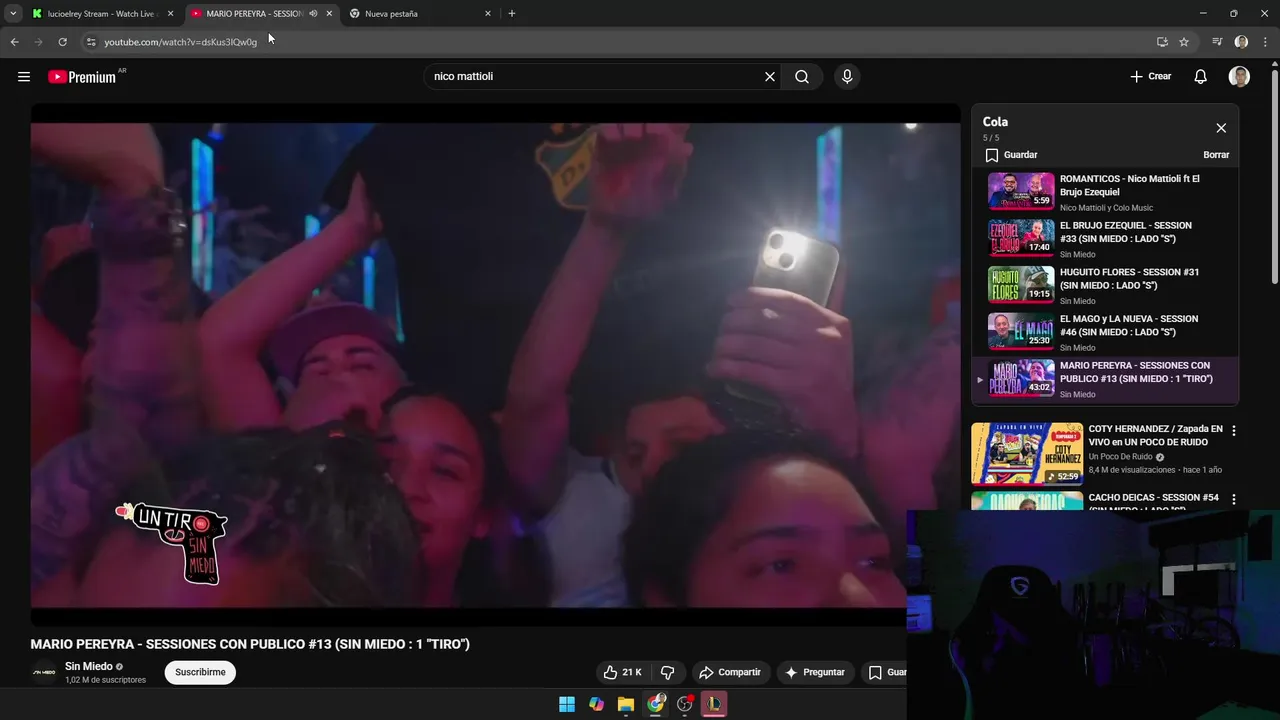Open YouTube notifications bell

click(1201, 76)
